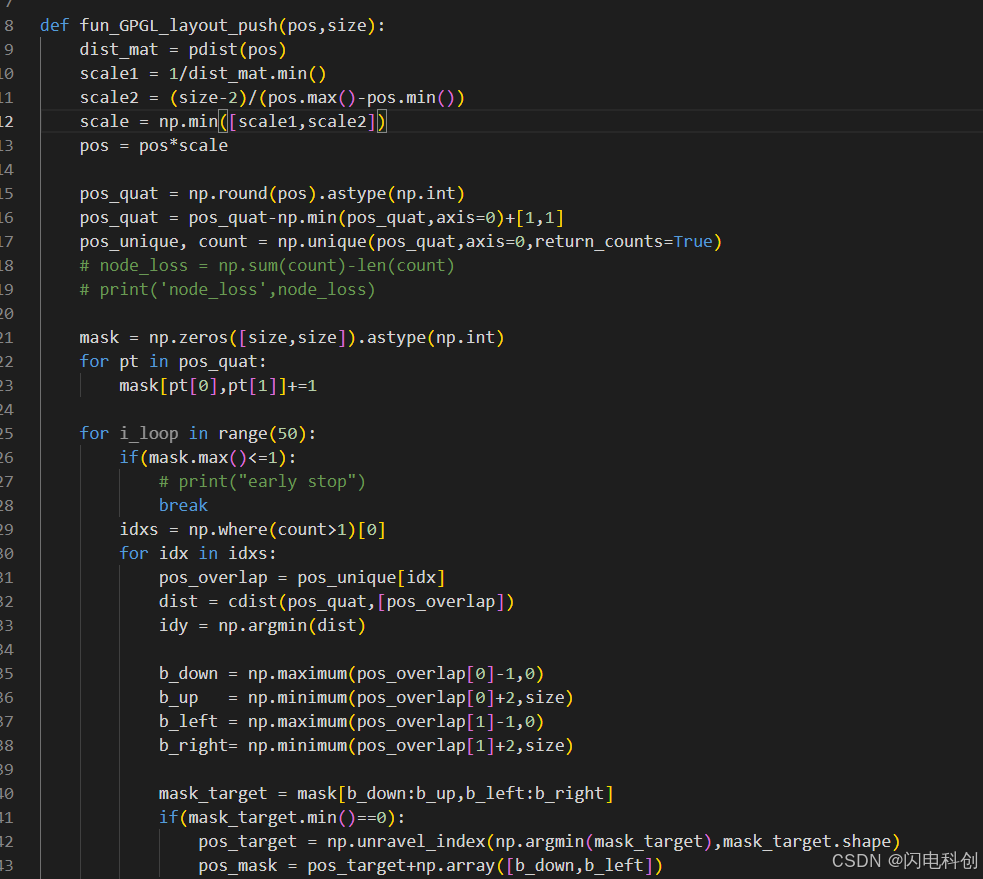Image resolution: width=983 pixels, height=879 pixels.
Task: Click the 'if(mask.max()<=1):' line
Action: pyautogui.click(x=208, y=458)
